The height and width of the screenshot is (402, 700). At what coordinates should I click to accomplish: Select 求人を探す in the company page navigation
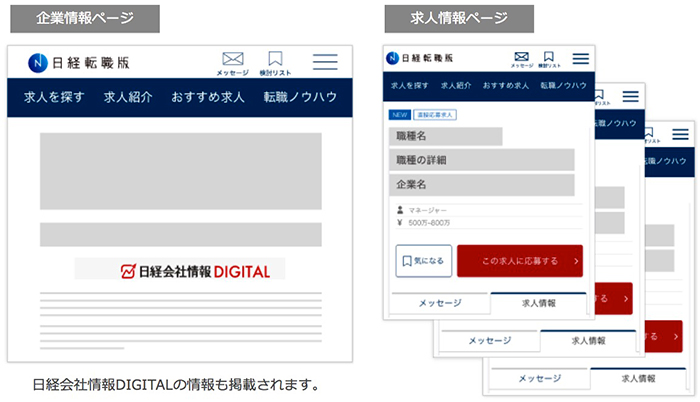pyautogui.click(x=54, y=97)
